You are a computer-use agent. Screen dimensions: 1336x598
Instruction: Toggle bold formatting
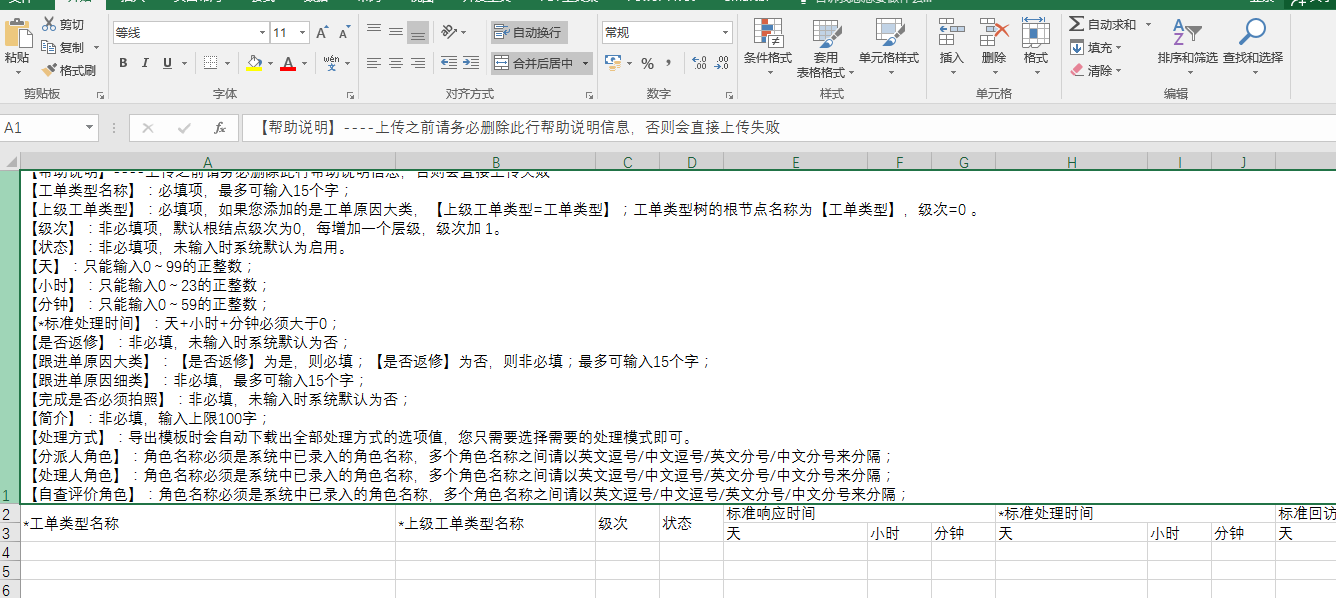[x=123, y=63]
